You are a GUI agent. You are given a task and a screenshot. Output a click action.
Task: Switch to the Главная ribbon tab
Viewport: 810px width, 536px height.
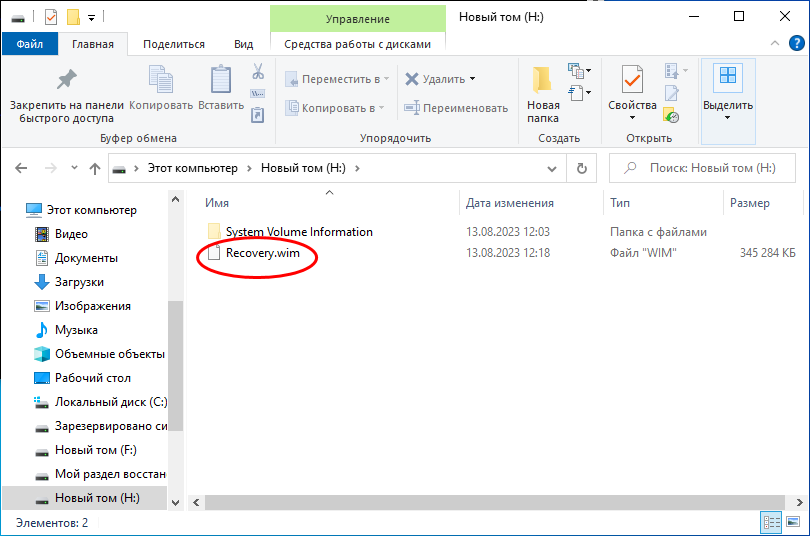93,44
